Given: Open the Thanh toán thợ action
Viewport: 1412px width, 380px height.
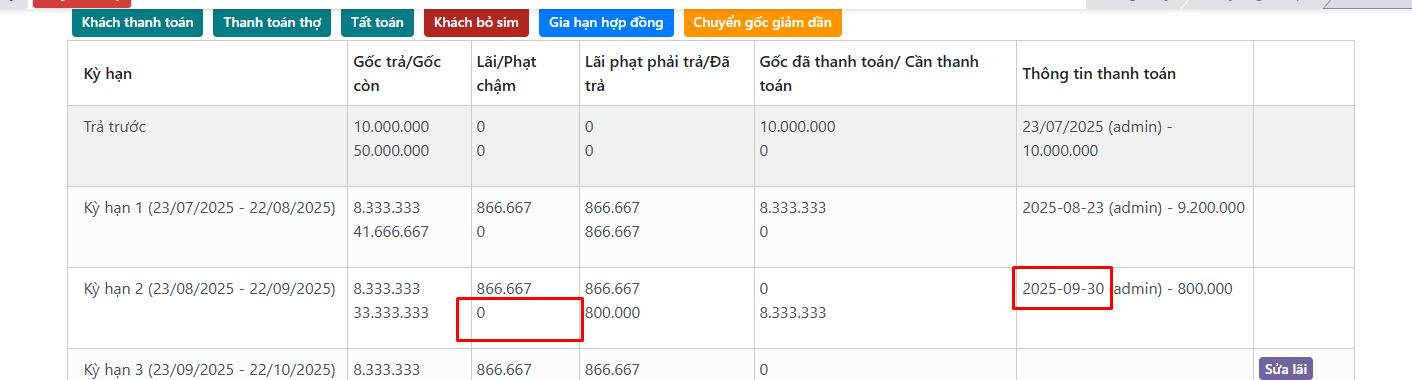Looking at the screenshot, I should point(272,22).
